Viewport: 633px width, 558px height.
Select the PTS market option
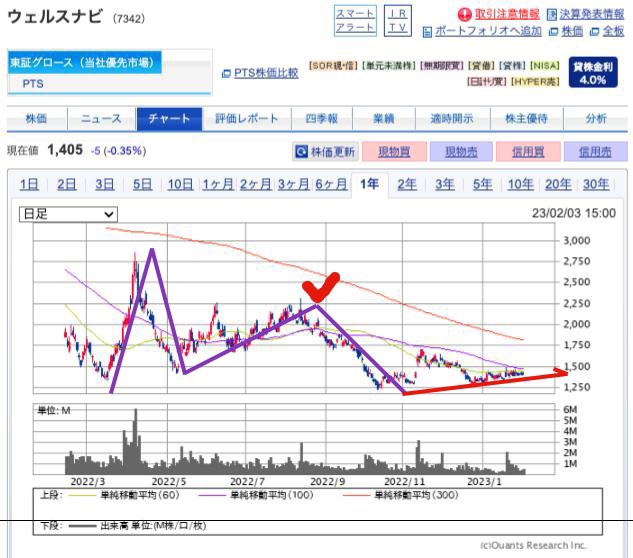pyautogui.click(x=33, y=84)
